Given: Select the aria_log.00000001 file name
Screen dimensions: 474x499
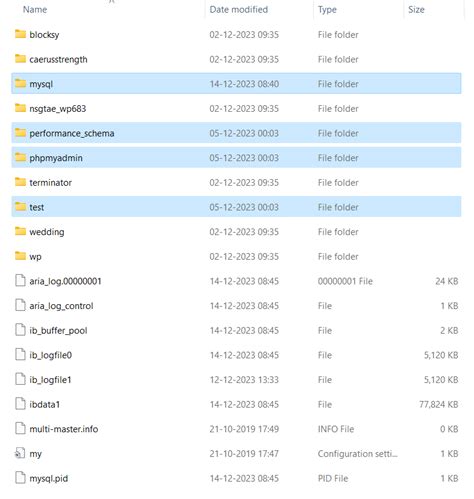Looking at the screenshot, I should (65, 281).
